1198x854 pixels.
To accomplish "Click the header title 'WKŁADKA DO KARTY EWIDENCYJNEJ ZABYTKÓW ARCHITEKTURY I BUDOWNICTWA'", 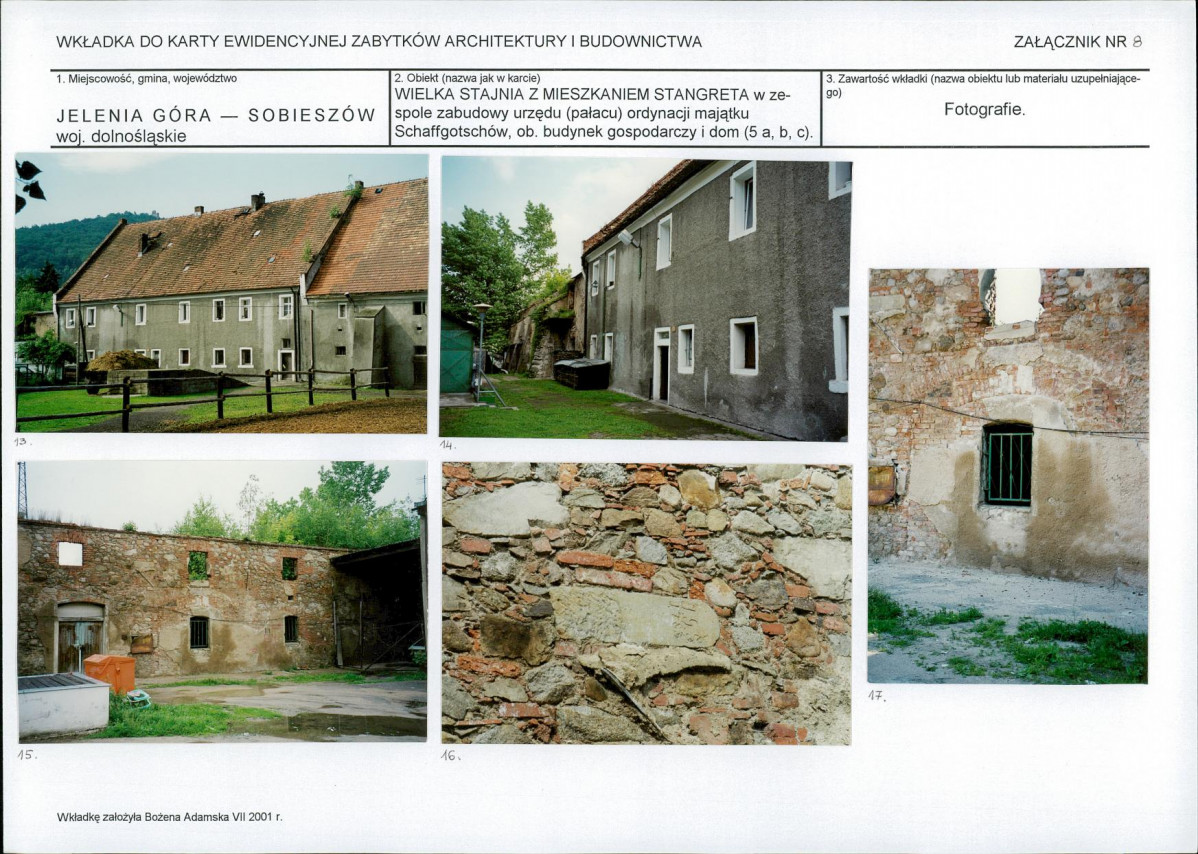I will (x=379, y=42).
